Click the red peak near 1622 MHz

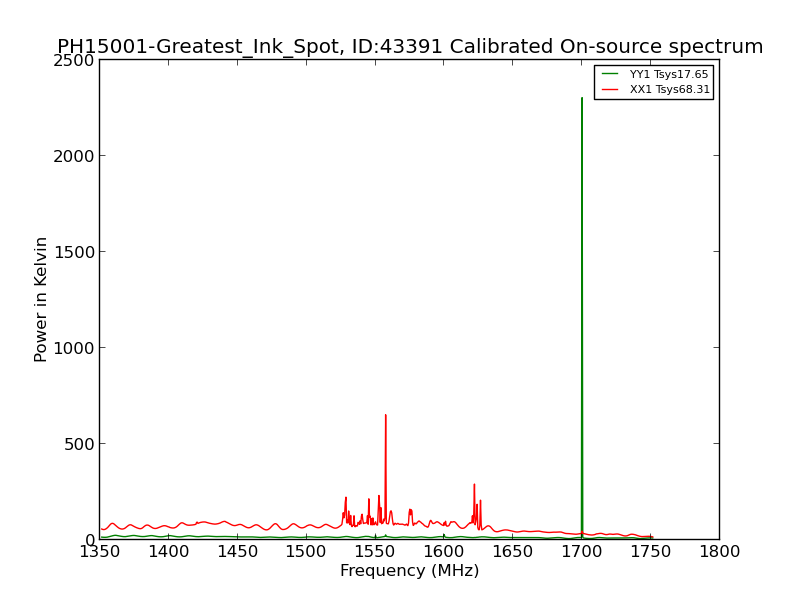[474, 505]
